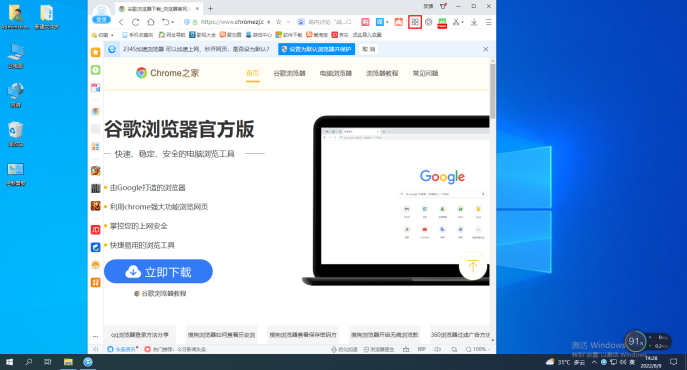The height and width of the screenshot is (370, 687).
Task: Open the green clock sidebar icon
Action: (96, 70)
